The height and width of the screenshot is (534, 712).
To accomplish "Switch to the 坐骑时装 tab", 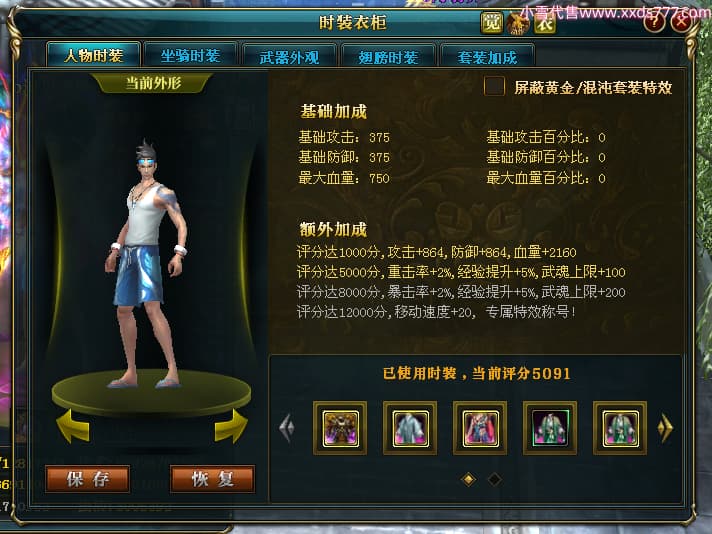I will [x=190, y=56].
